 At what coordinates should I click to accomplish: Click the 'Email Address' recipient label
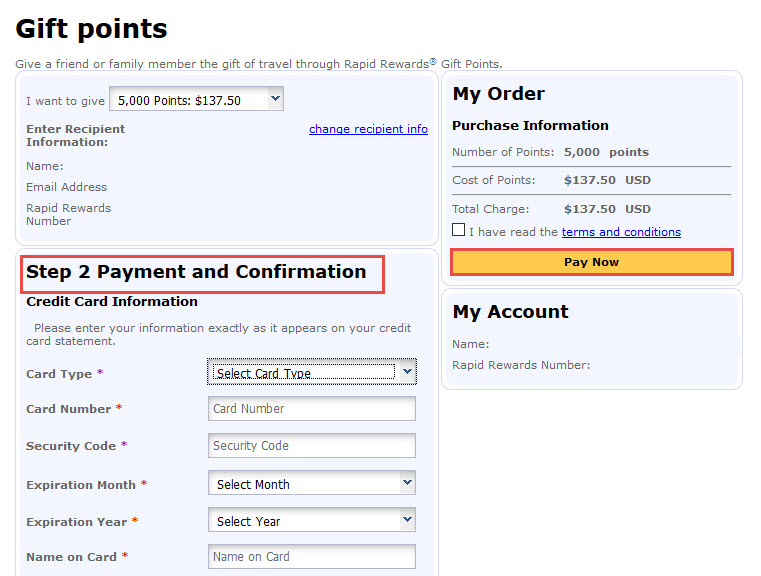66,187
